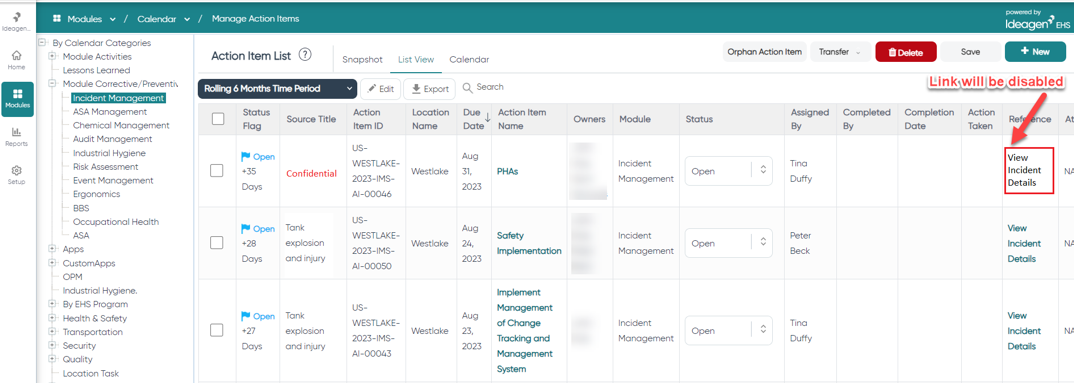Open the PHAs action item link
This screenshot has width=1074, height=383.
(508, 171)
